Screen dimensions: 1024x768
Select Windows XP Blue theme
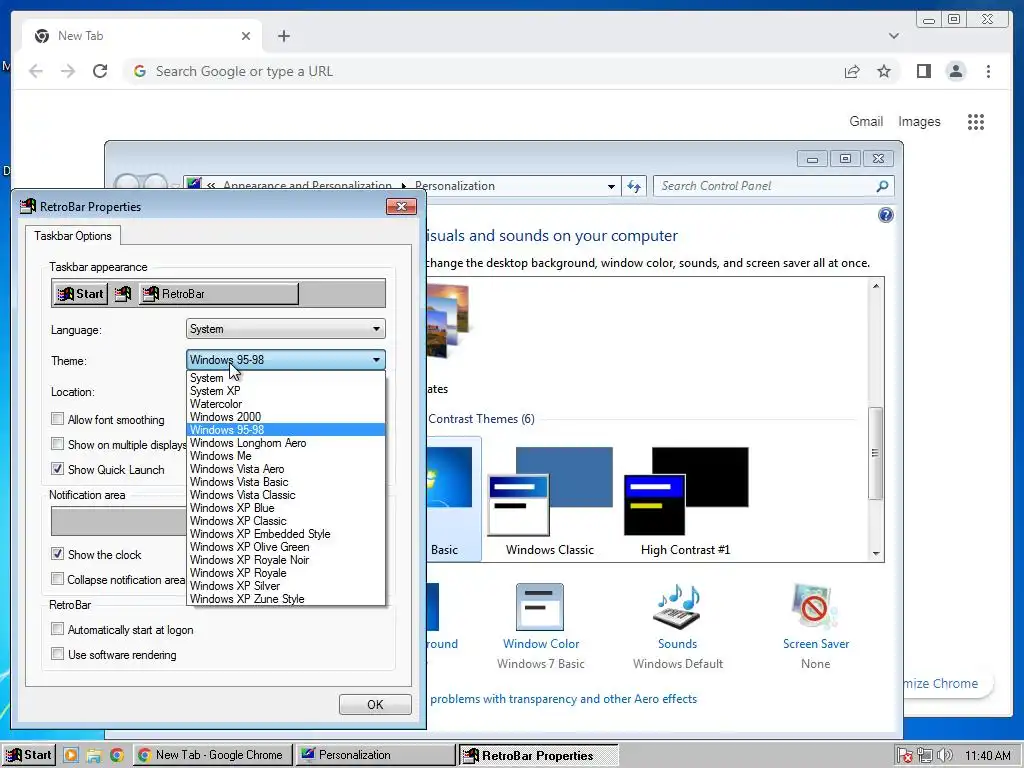tap(285, 507)
